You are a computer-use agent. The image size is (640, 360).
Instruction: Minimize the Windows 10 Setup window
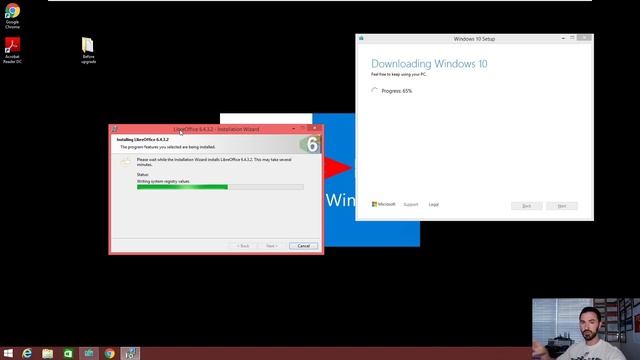563,38
